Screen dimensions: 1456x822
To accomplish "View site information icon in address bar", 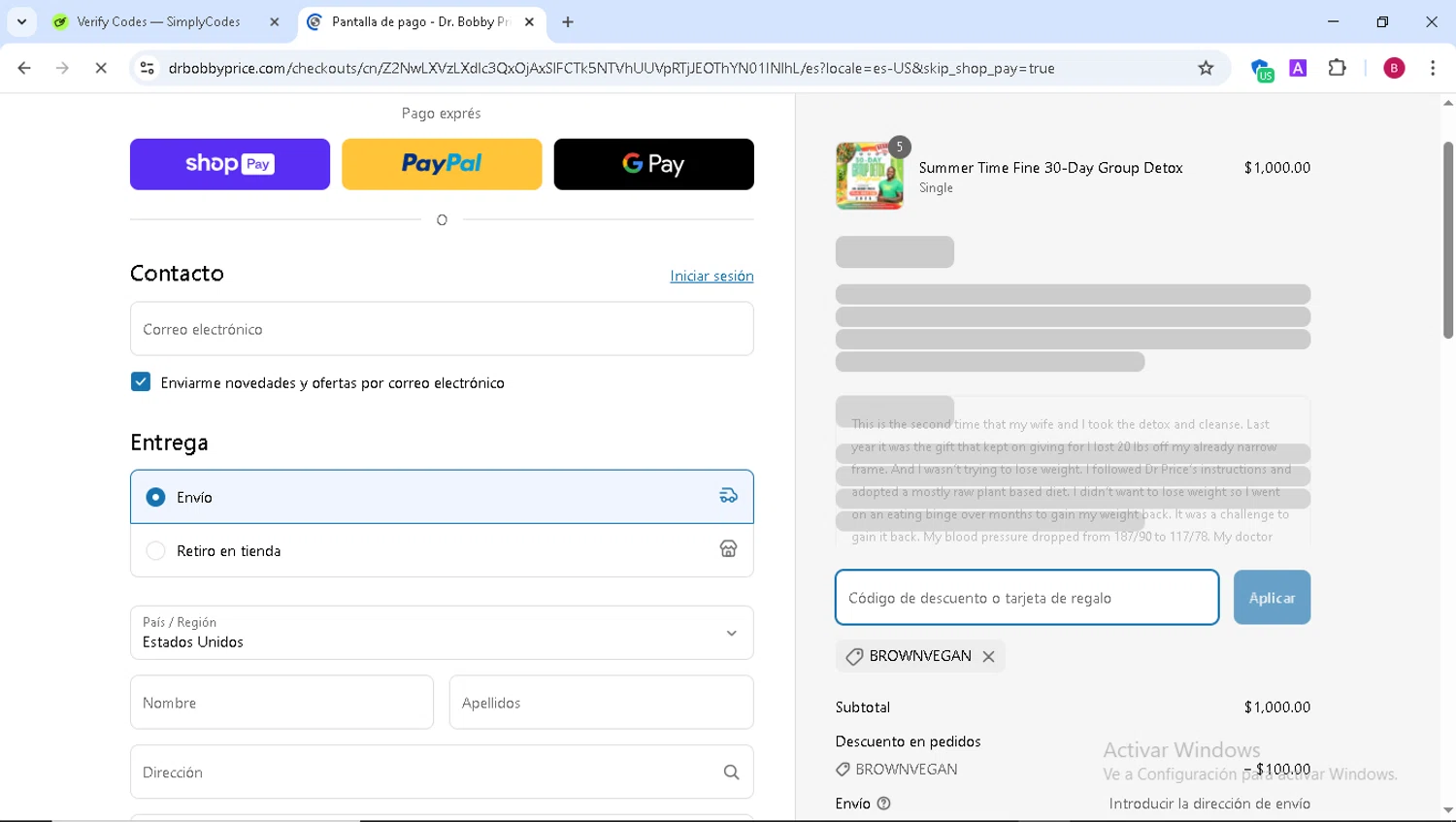I will point(147,68).
